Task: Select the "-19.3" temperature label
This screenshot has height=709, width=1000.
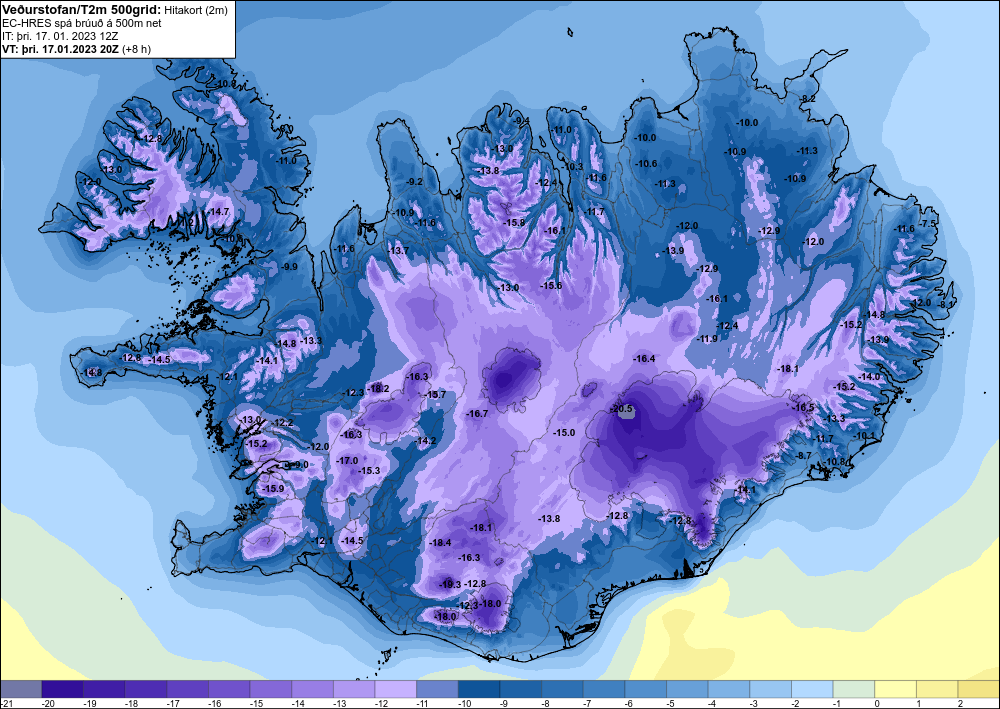Action: [x=450, y=584]
